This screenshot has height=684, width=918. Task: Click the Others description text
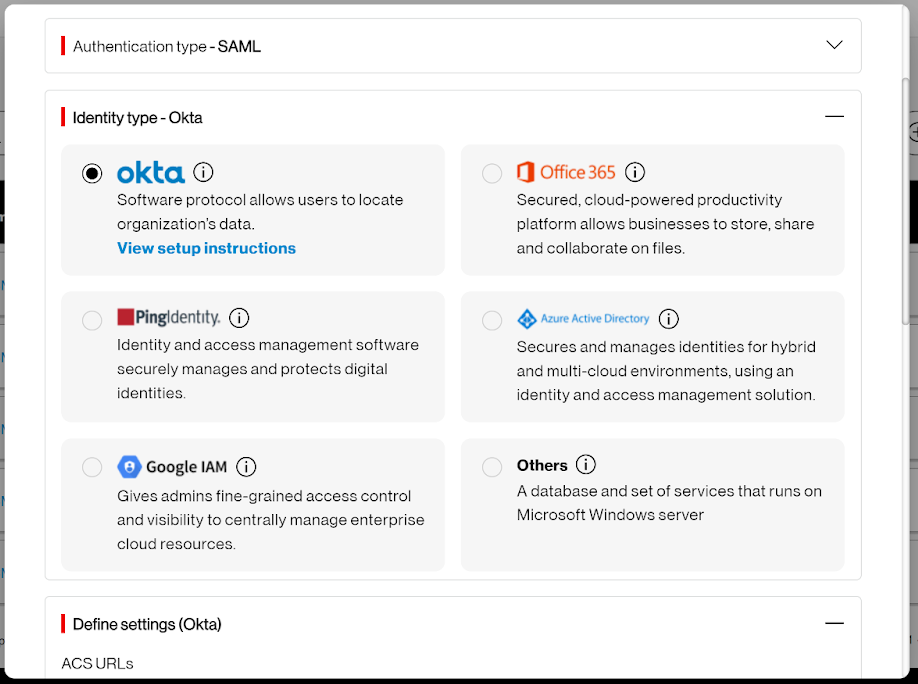(x=669, y=503)
